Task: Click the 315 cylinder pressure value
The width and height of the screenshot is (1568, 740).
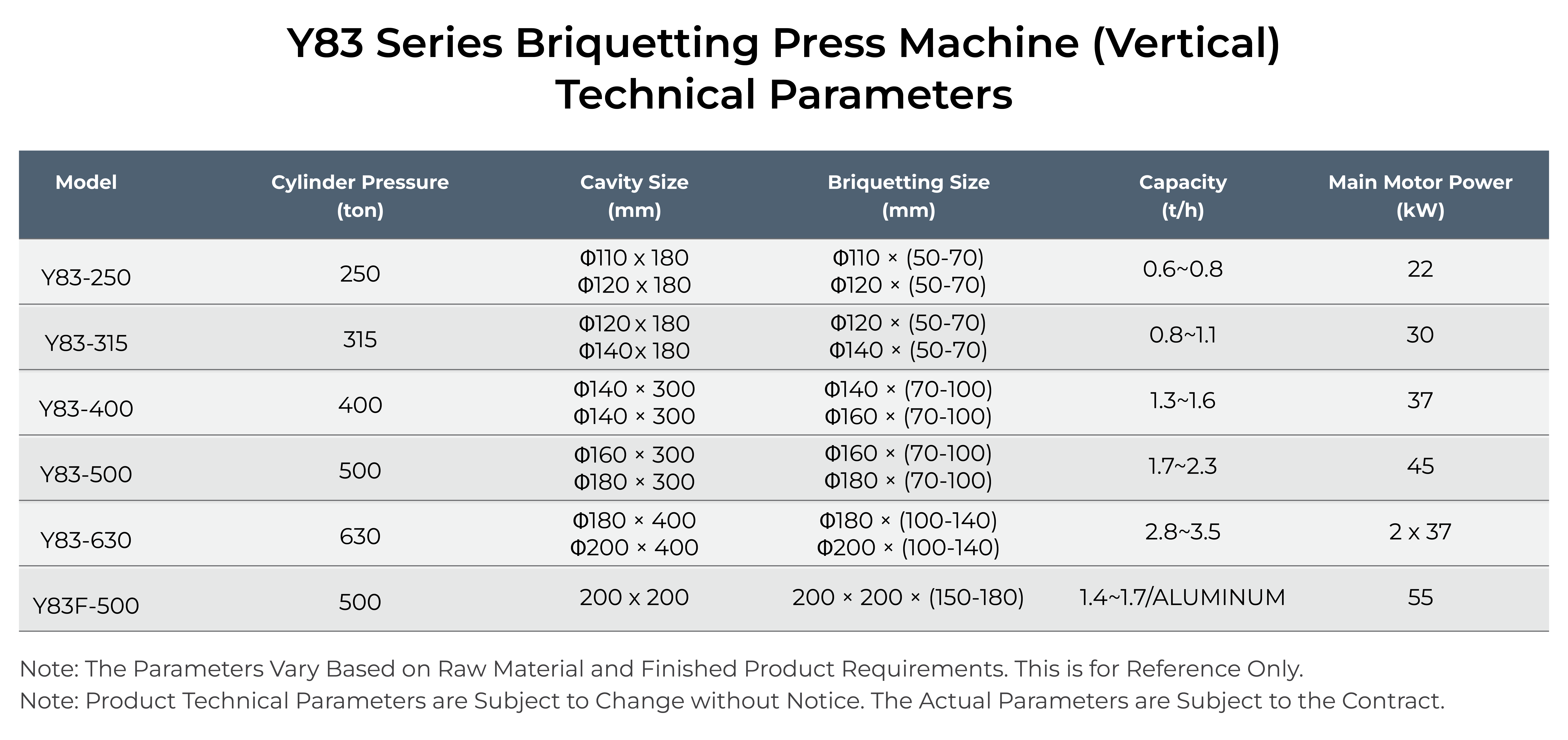Action: pyautogui.click(x=360, y=339)
